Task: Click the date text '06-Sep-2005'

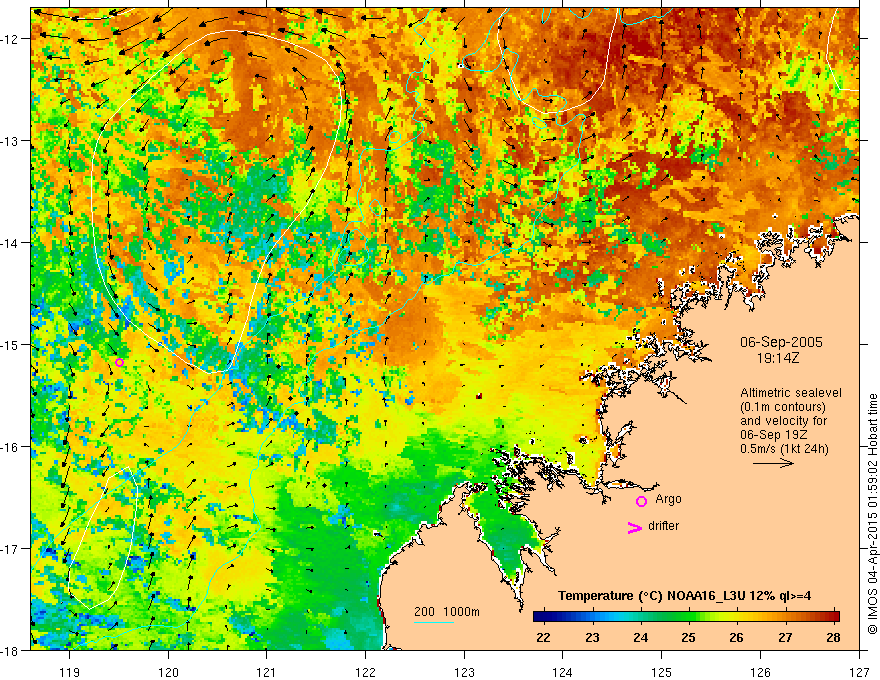Action: point(781,342)
